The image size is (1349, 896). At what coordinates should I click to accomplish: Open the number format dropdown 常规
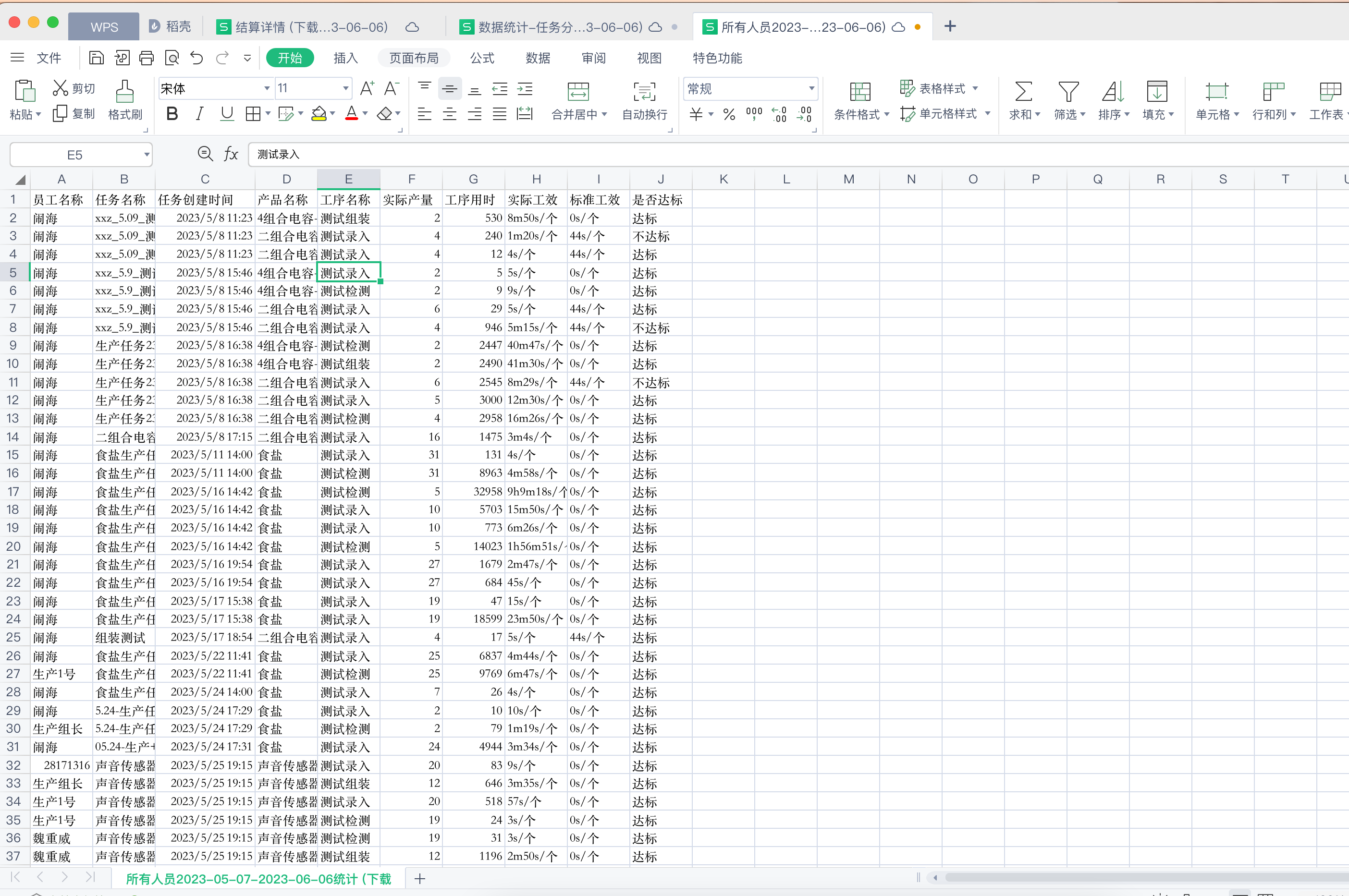pos(811,88)
